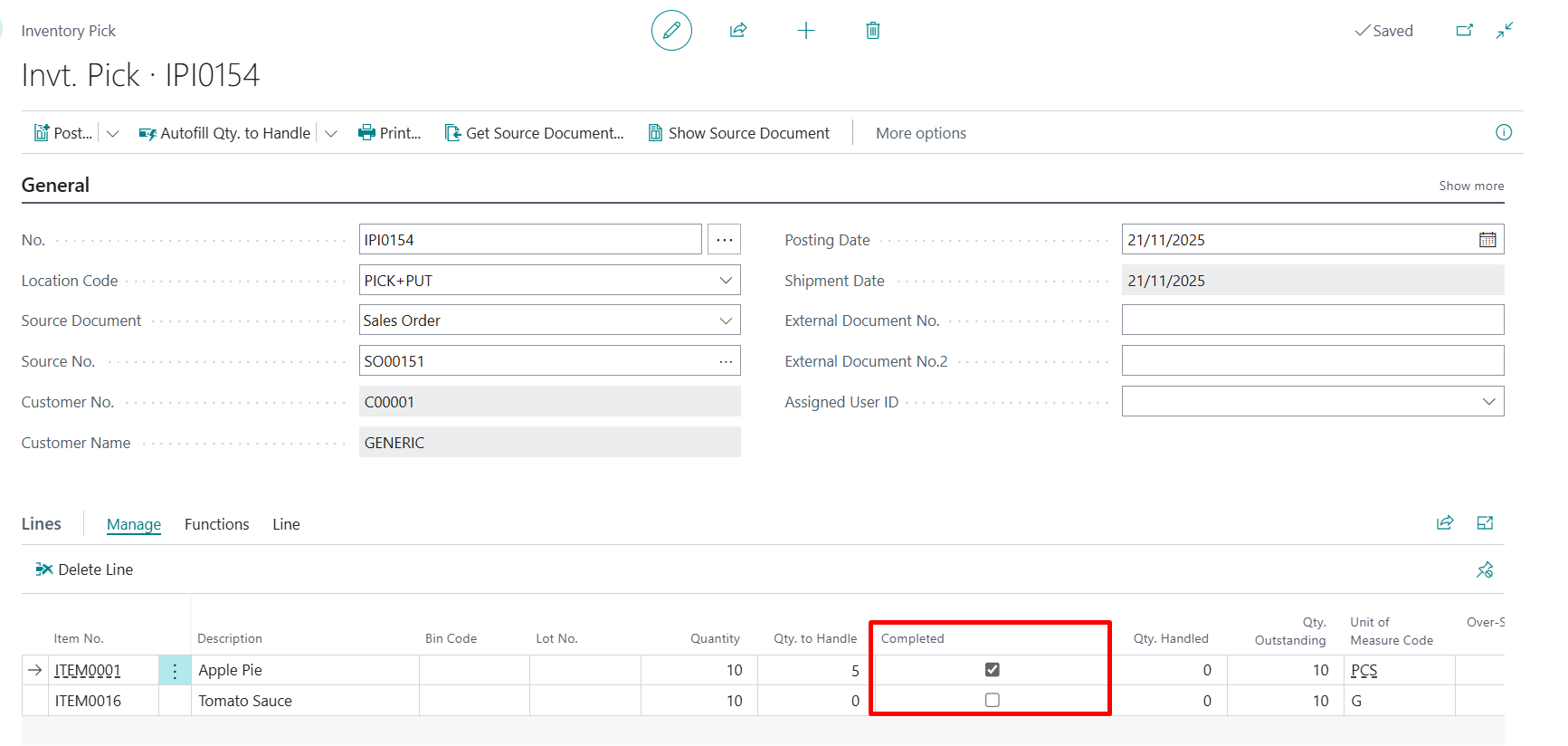Expand the Post action dropdown arrow

tap(113, 134)
